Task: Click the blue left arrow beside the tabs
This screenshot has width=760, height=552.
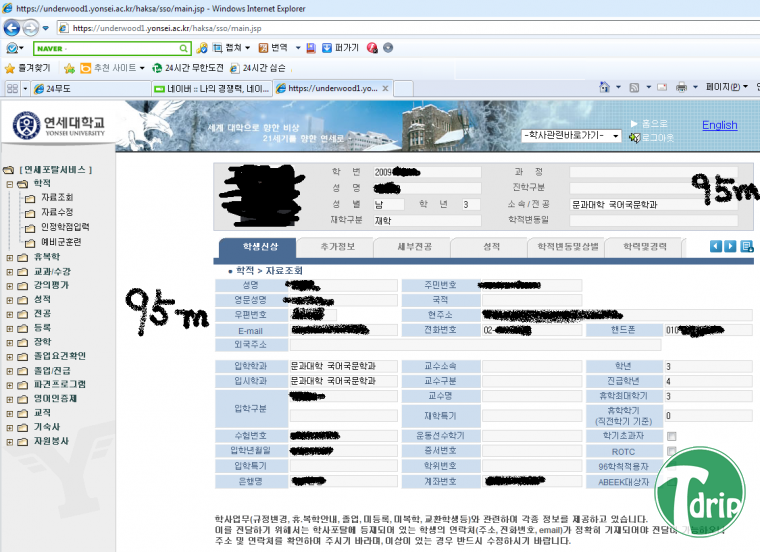Action: pos(715,246)
